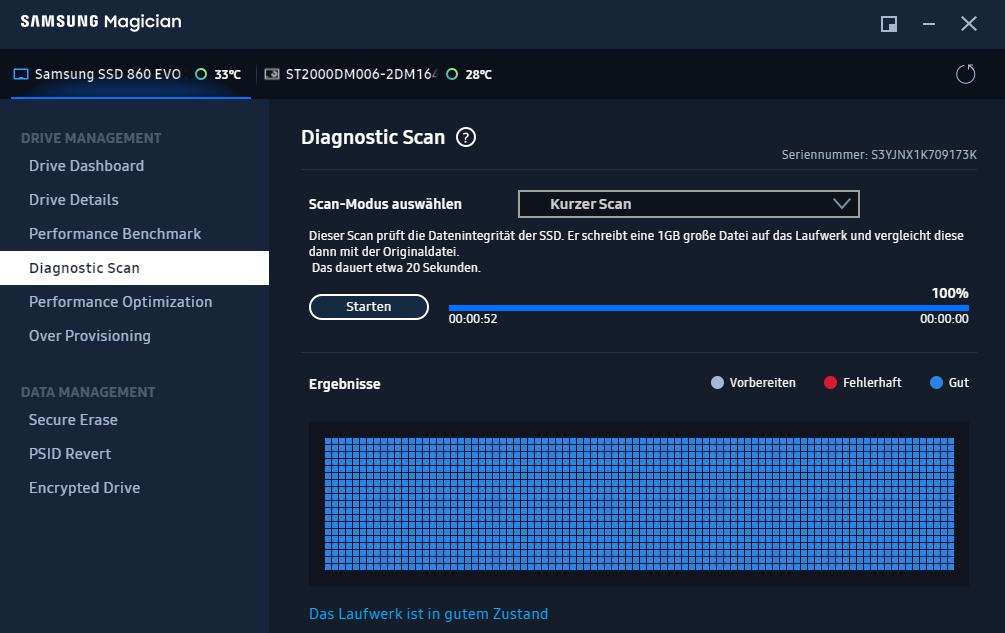Click the 33°C temperature reading
The image size is (1005, 633).
pyautogui.click(x=228, y=74)
